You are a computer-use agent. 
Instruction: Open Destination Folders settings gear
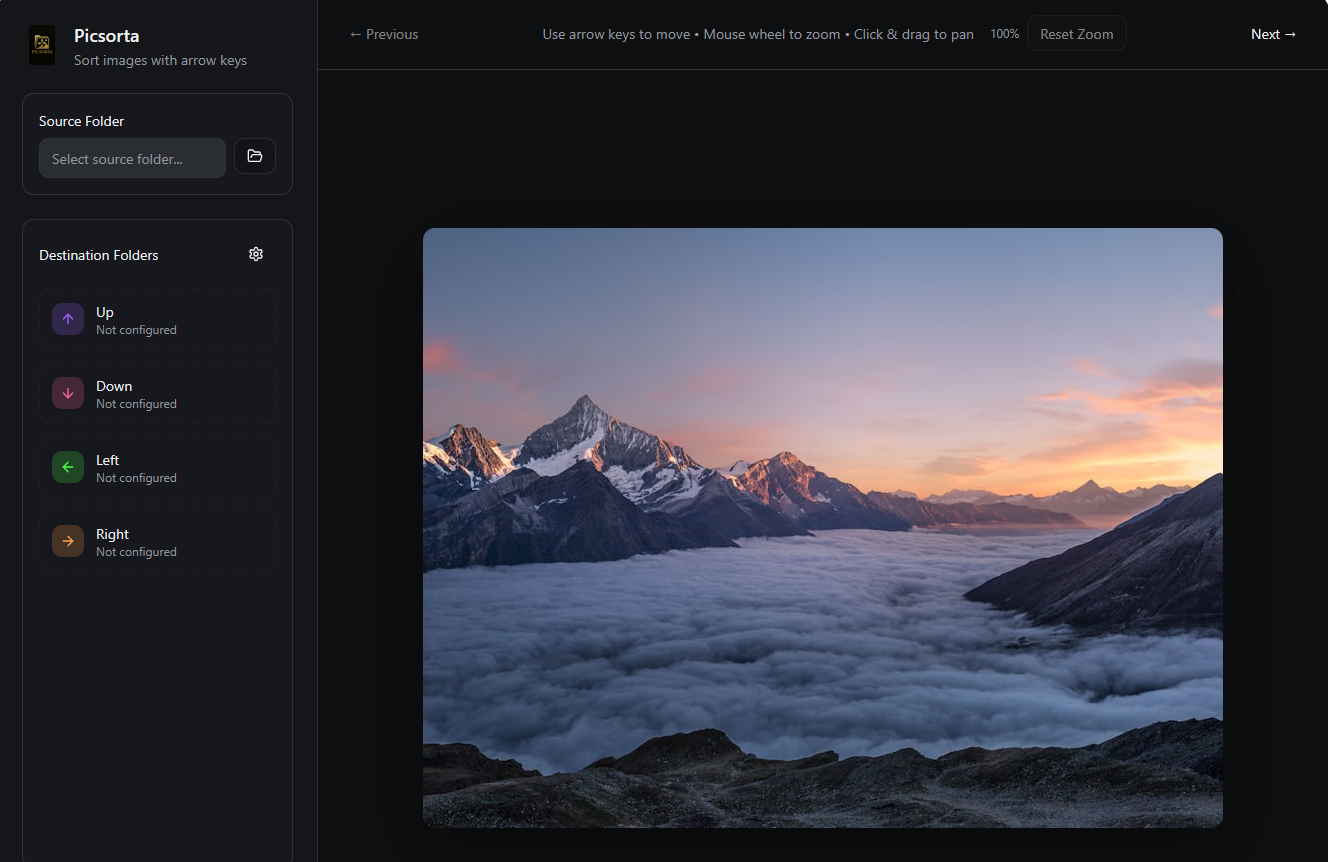click(256, 254)
